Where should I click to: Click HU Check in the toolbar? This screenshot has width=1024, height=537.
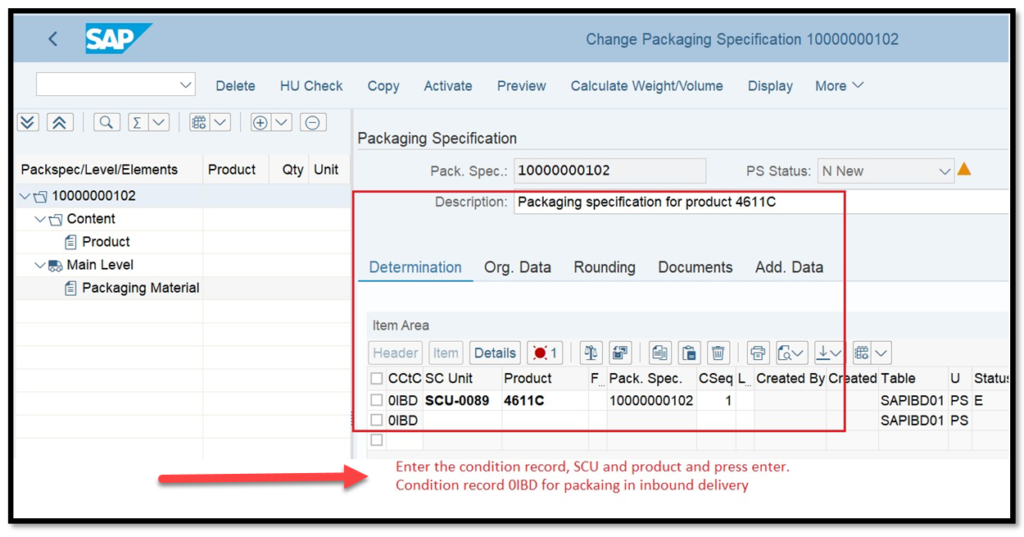(311, 86)
